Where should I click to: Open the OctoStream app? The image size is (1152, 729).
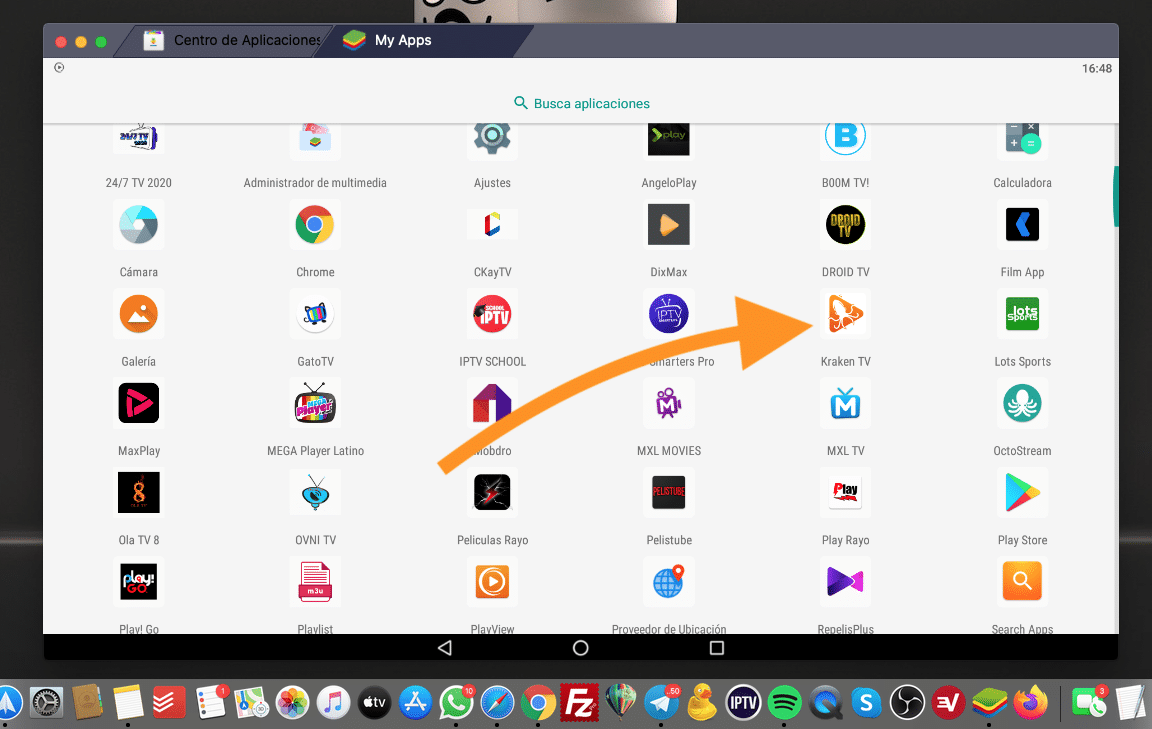[1022, 403]
